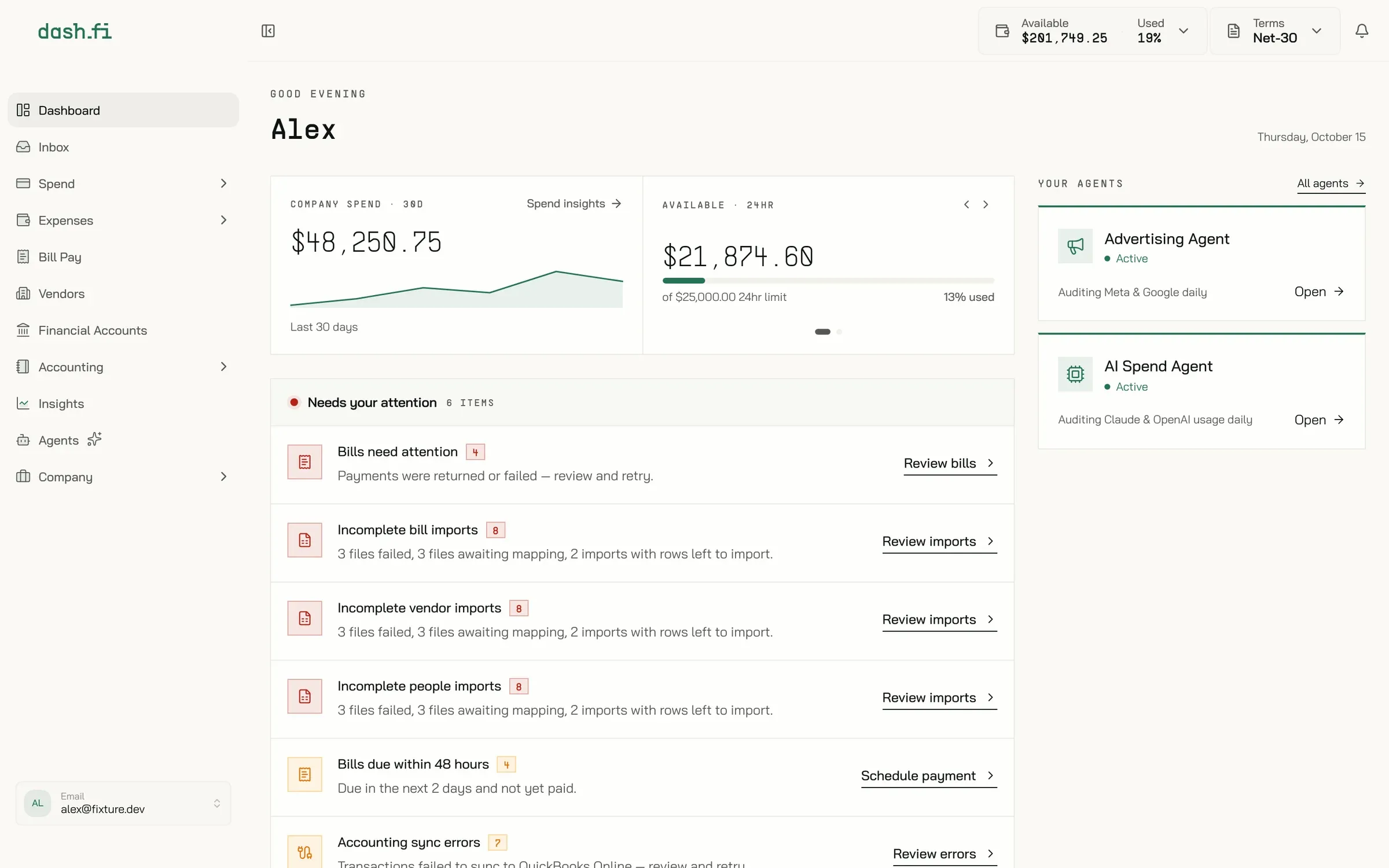1389x868 pixels.
Task: Open All agents link
Action: click(1331, 183)
